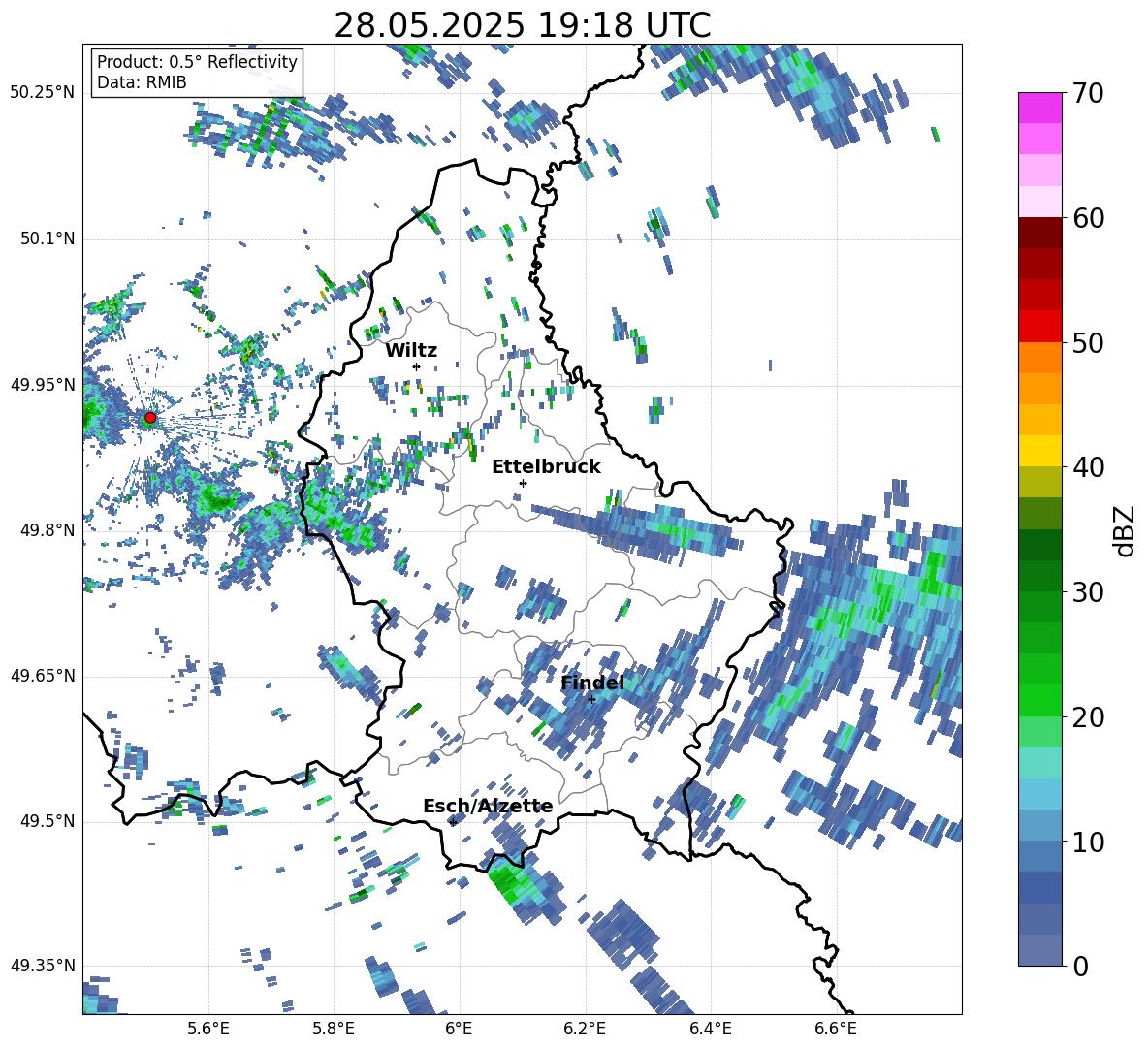This screenshot has width=1148, height=1048.
Task: Click 'Product: 0.5° Reflectivity' legend text
Action: [197, 61]
